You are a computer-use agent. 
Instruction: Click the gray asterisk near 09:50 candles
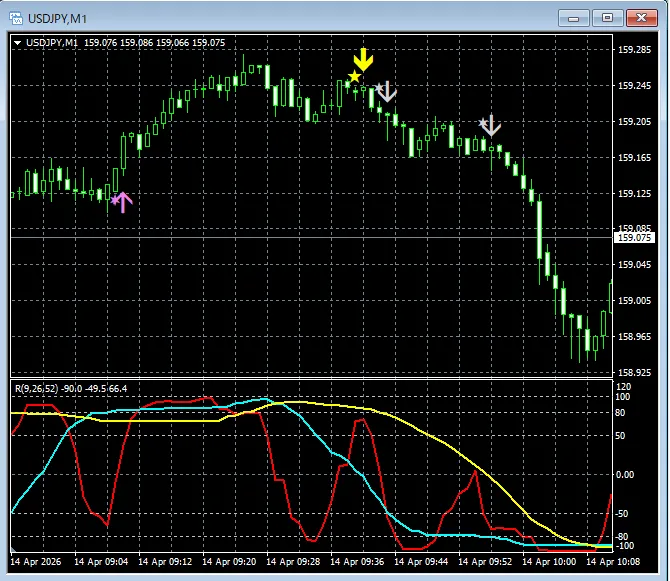click(x=483, y=123)
